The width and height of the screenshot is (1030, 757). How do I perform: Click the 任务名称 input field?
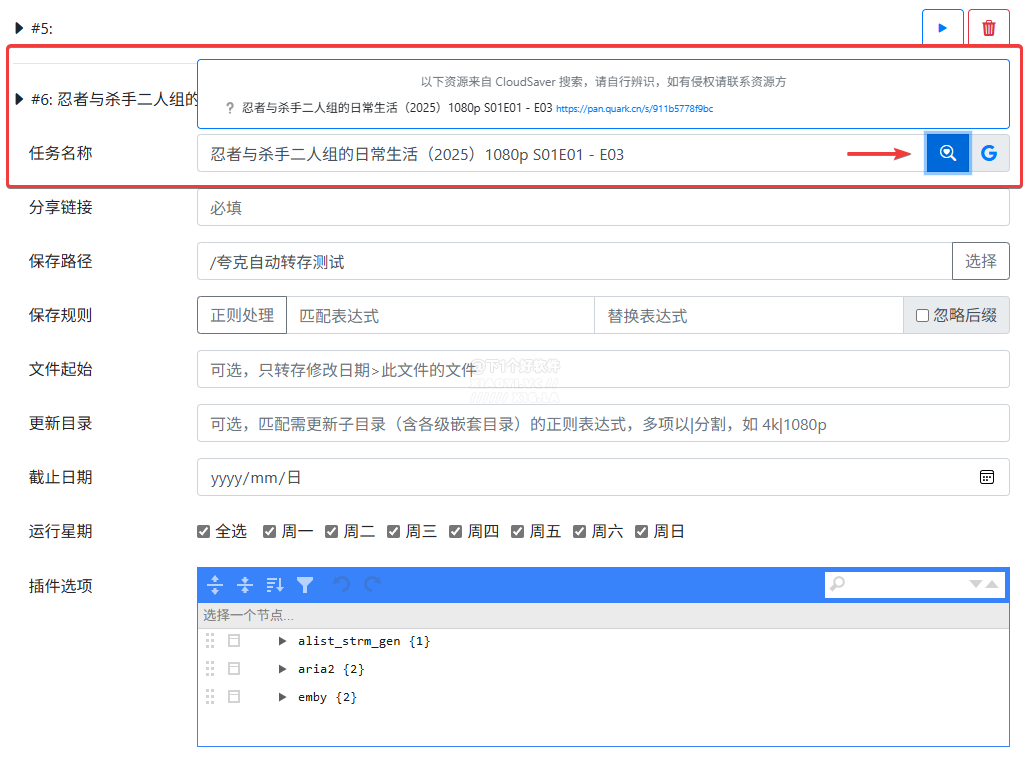point(561,154)
